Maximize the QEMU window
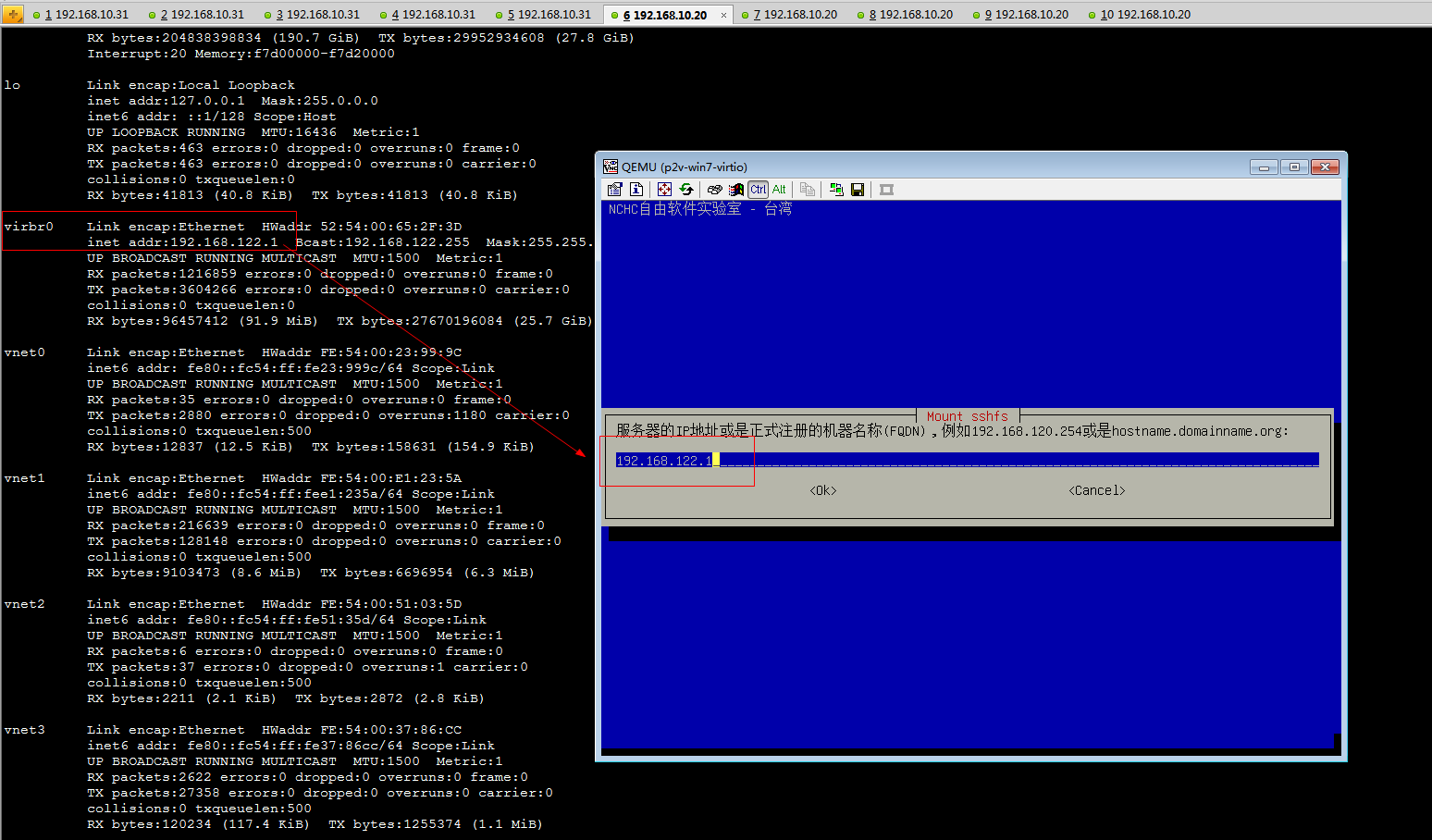1432x840 pixels. (1294, 167)
